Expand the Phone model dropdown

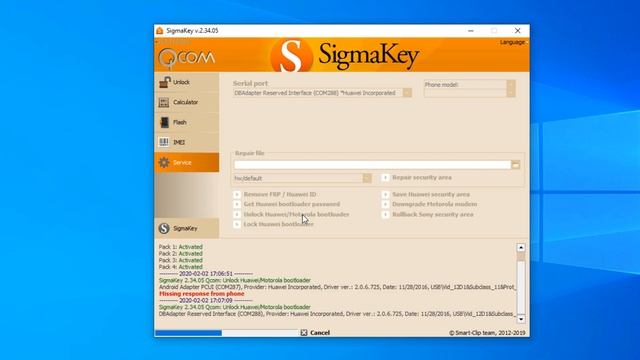pyautogui.click(x=511, y=84)
